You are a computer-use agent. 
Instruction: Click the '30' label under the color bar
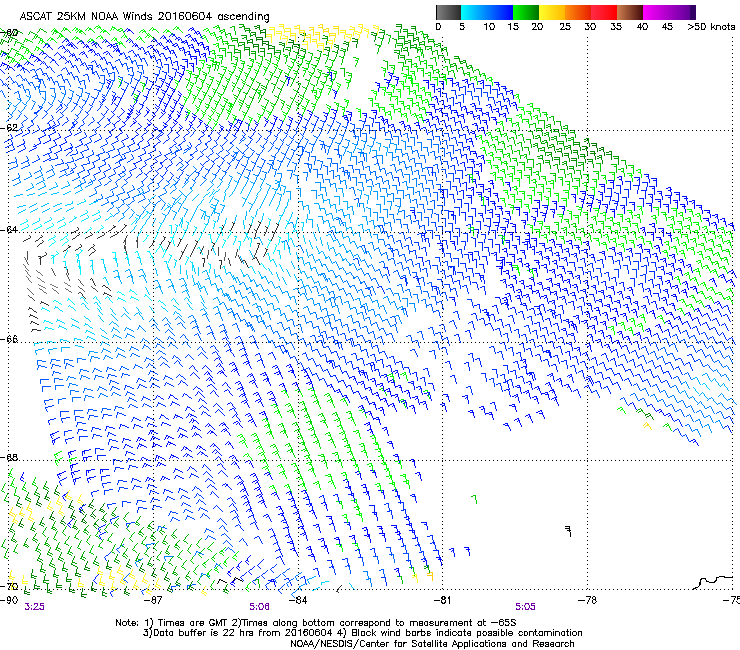coord(590,27)
